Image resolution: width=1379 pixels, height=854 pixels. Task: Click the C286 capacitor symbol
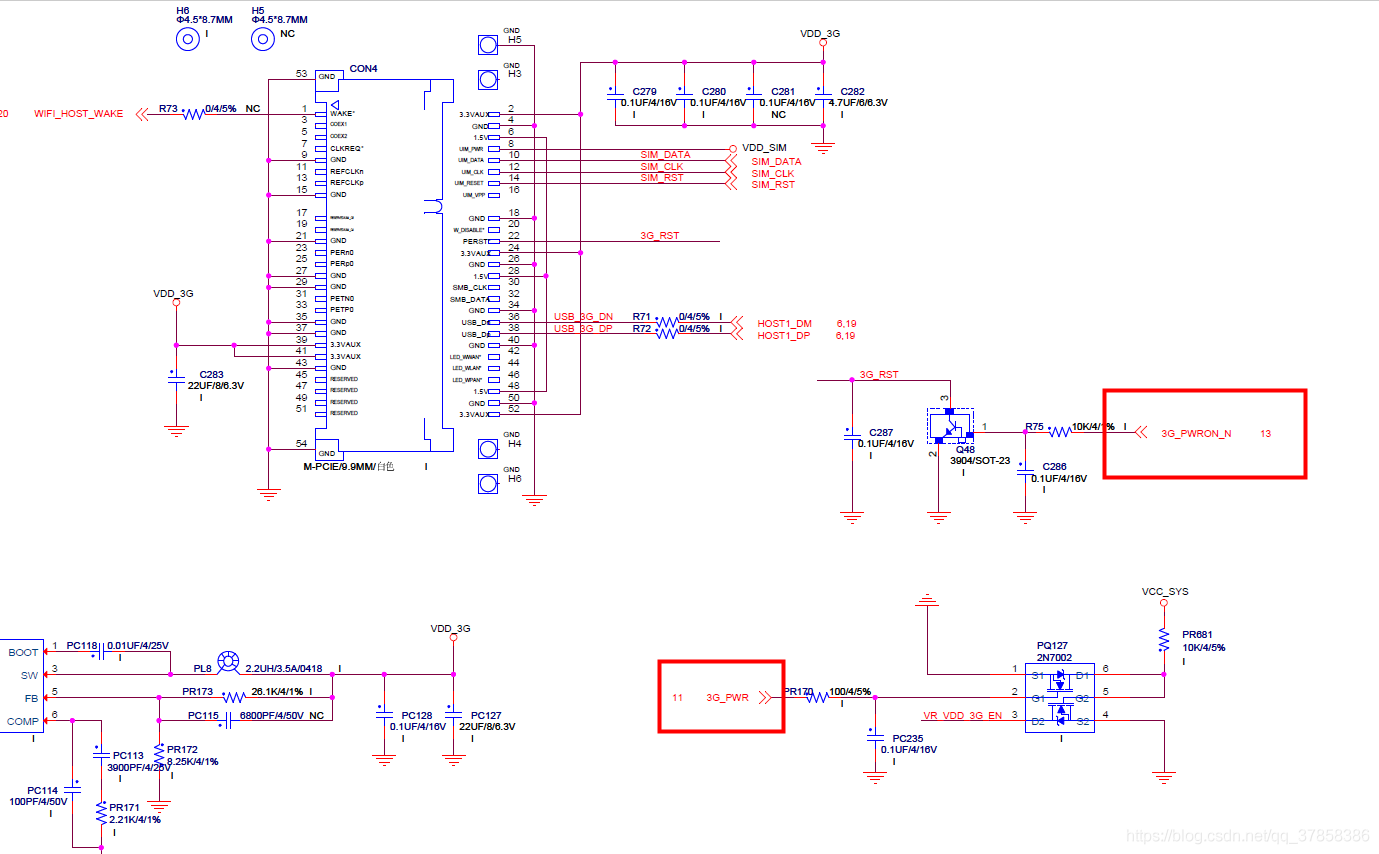tap(1024, 472)
